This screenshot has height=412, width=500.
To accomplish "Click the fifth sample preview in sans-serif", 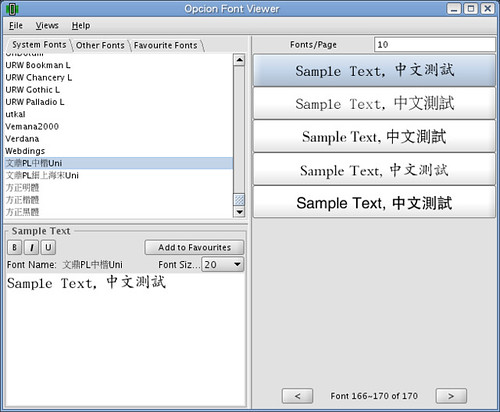I will click(x=374, y=202).
